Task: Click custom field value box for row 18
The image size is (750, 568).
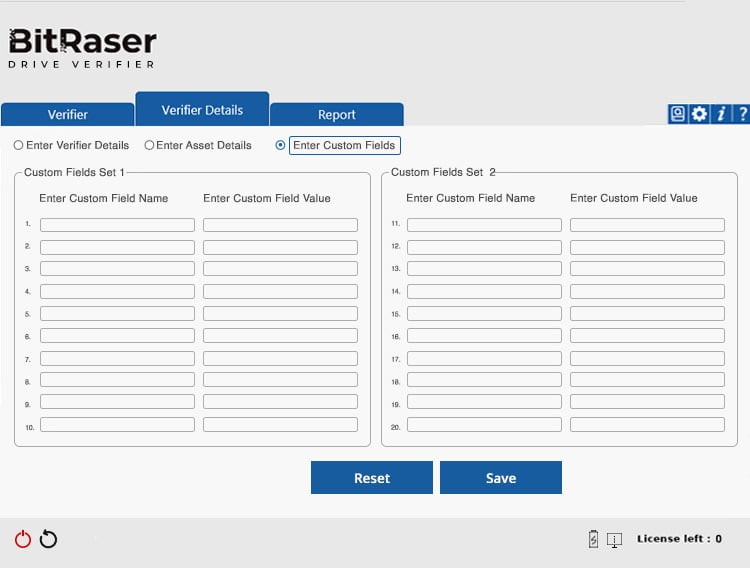Action: (647, 379)
